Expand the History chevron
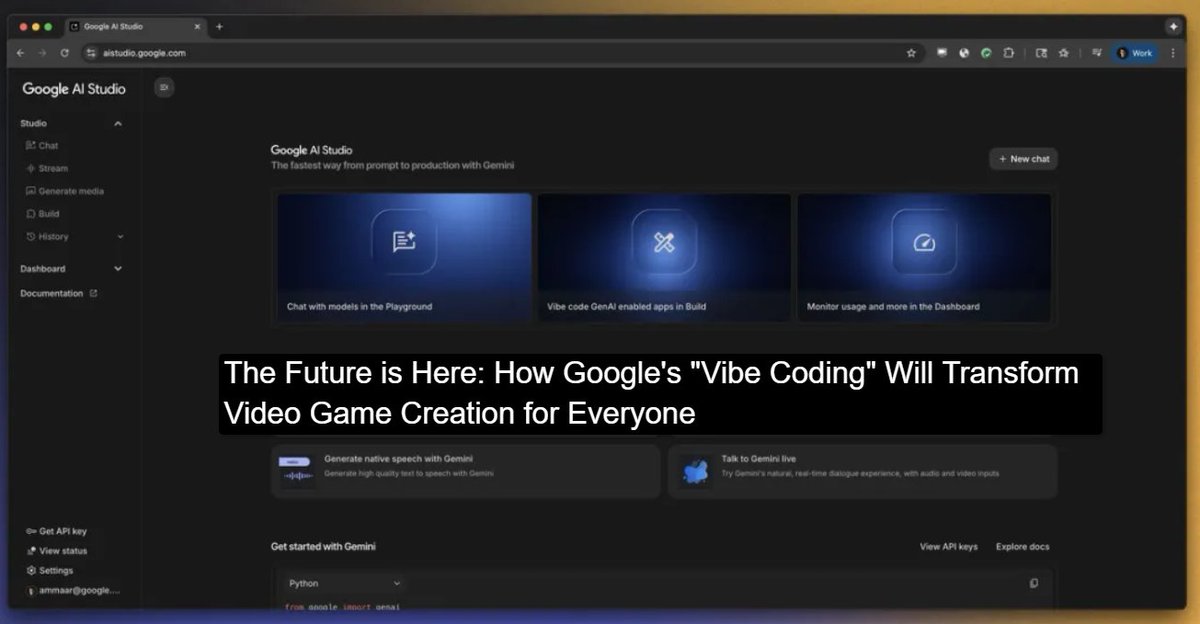Viewport: 1200px width, 624px height. [120, 237]
